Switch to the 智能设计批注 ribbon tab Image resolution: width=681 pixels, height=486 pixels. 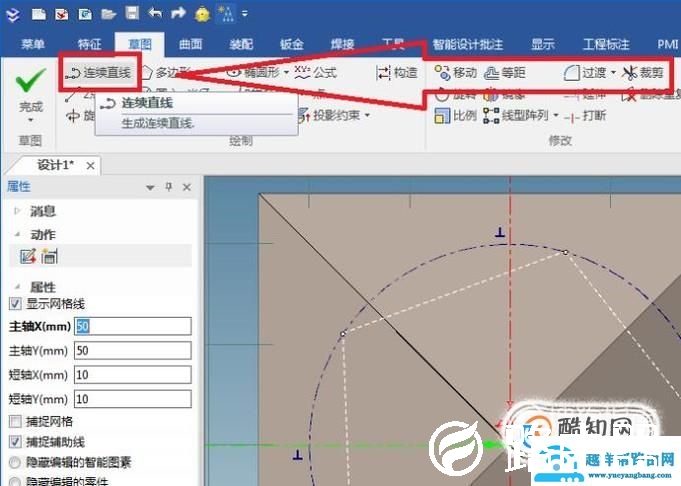tap(468, 44)
